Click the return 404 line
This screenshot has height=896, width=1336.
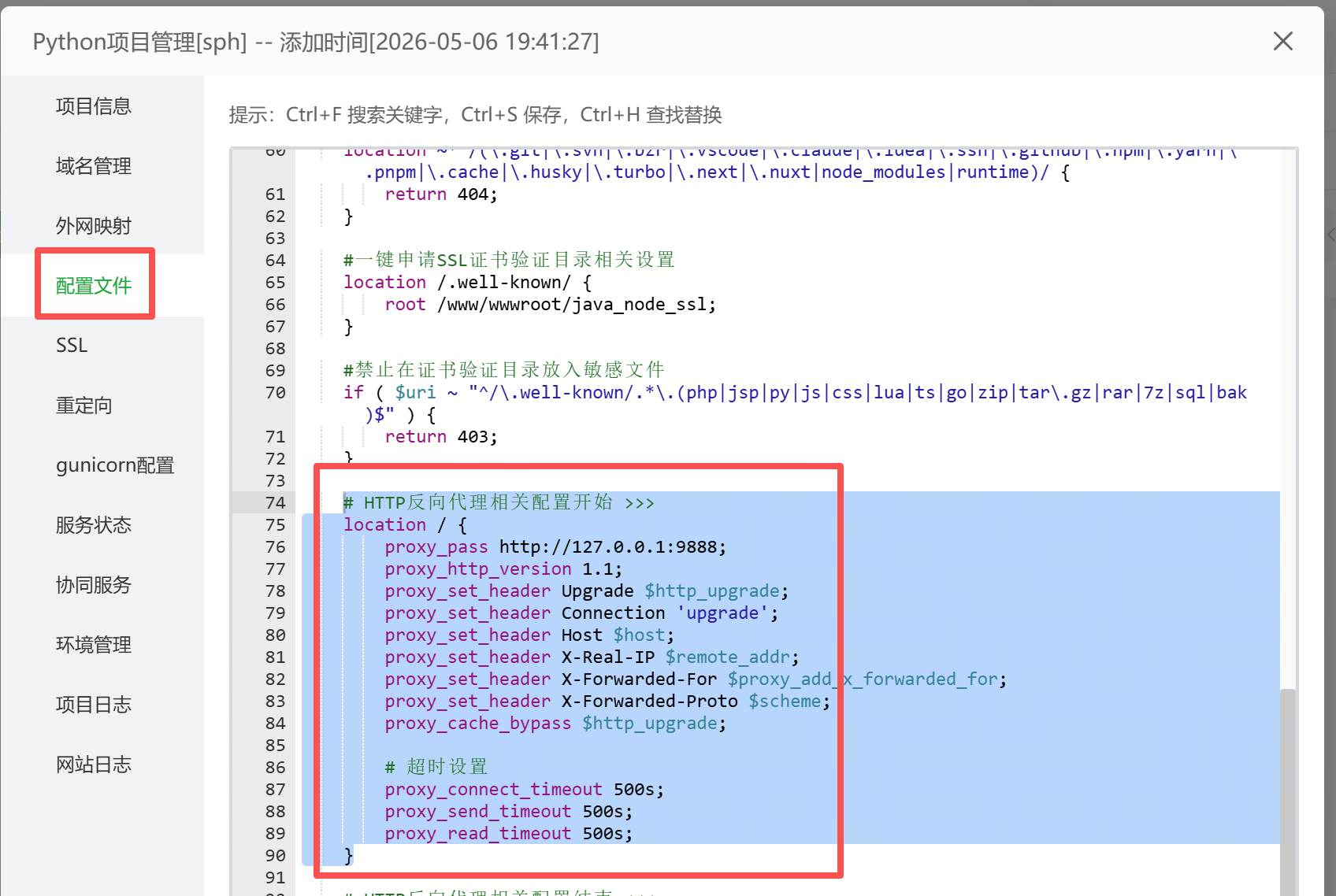coord(441,194)
